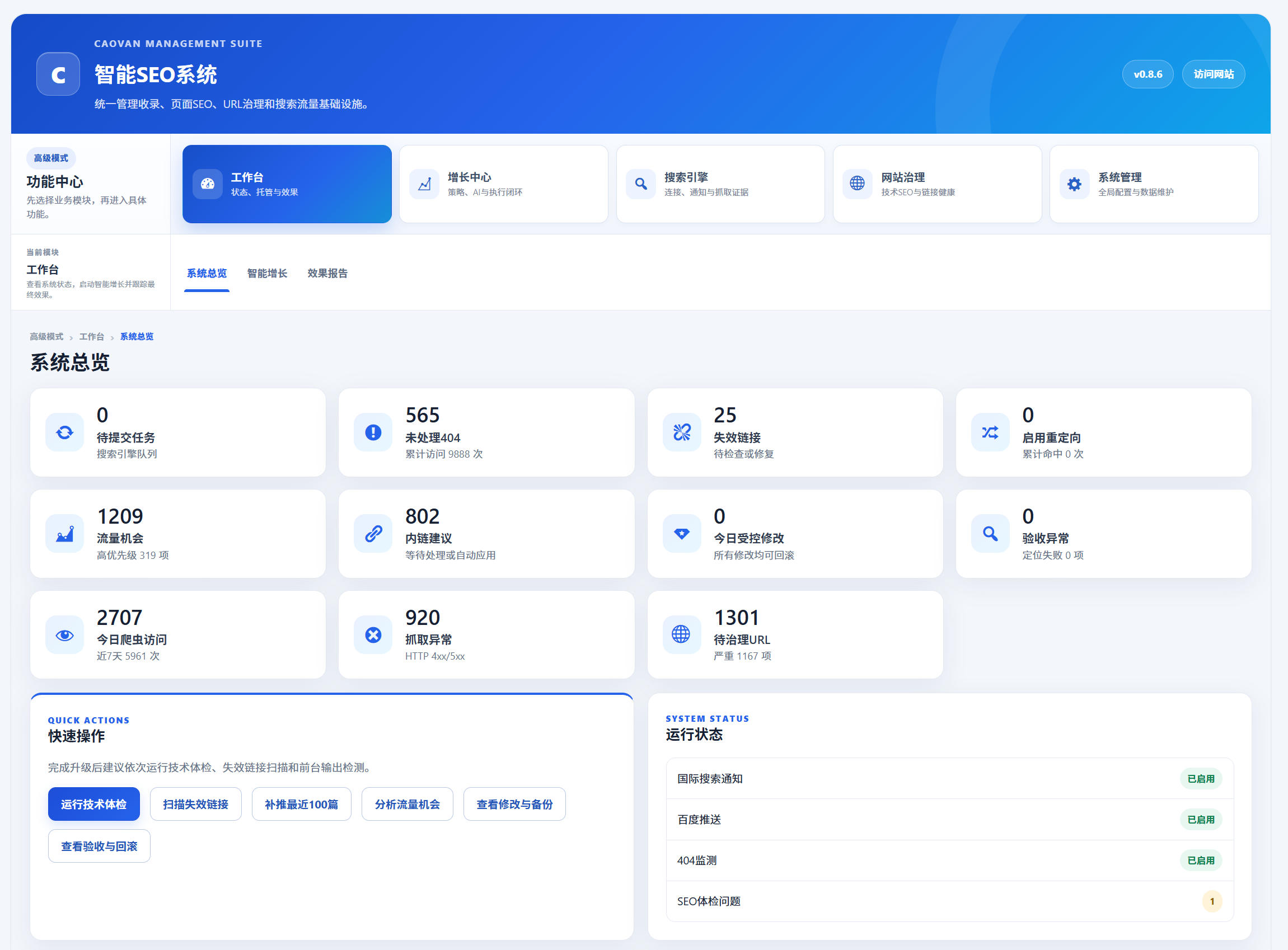The image size is (1288, 950).
Task: Click the SEO体检问题 count badge
Action: coord(1211,901)
